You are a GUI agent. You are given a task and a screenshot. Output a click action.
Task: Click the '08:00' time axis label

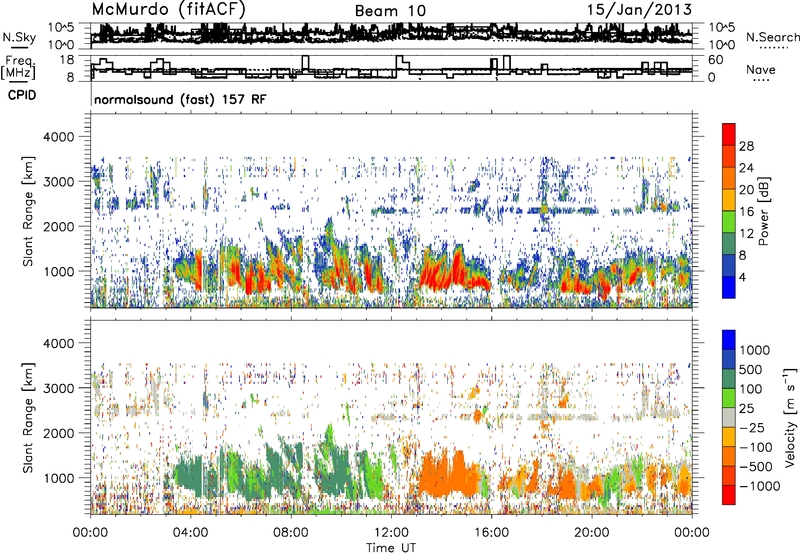(x=291, y=533)
